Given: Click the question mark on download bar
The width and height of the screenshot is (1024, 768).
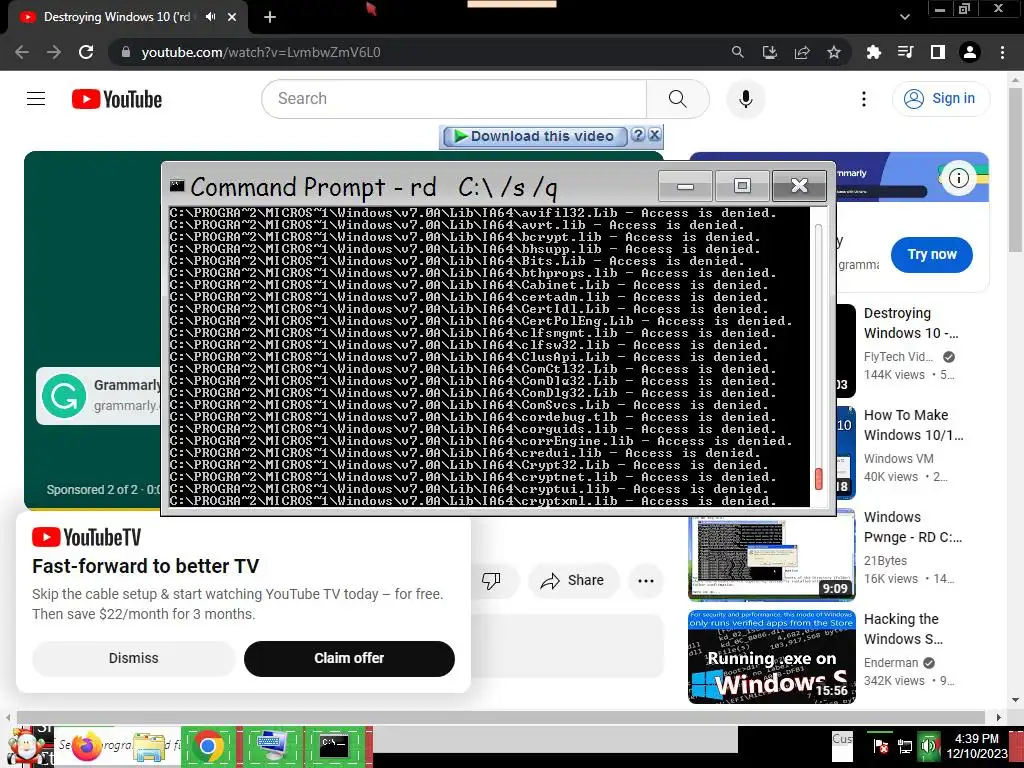Looking at the screenshot, I should 638,135.
